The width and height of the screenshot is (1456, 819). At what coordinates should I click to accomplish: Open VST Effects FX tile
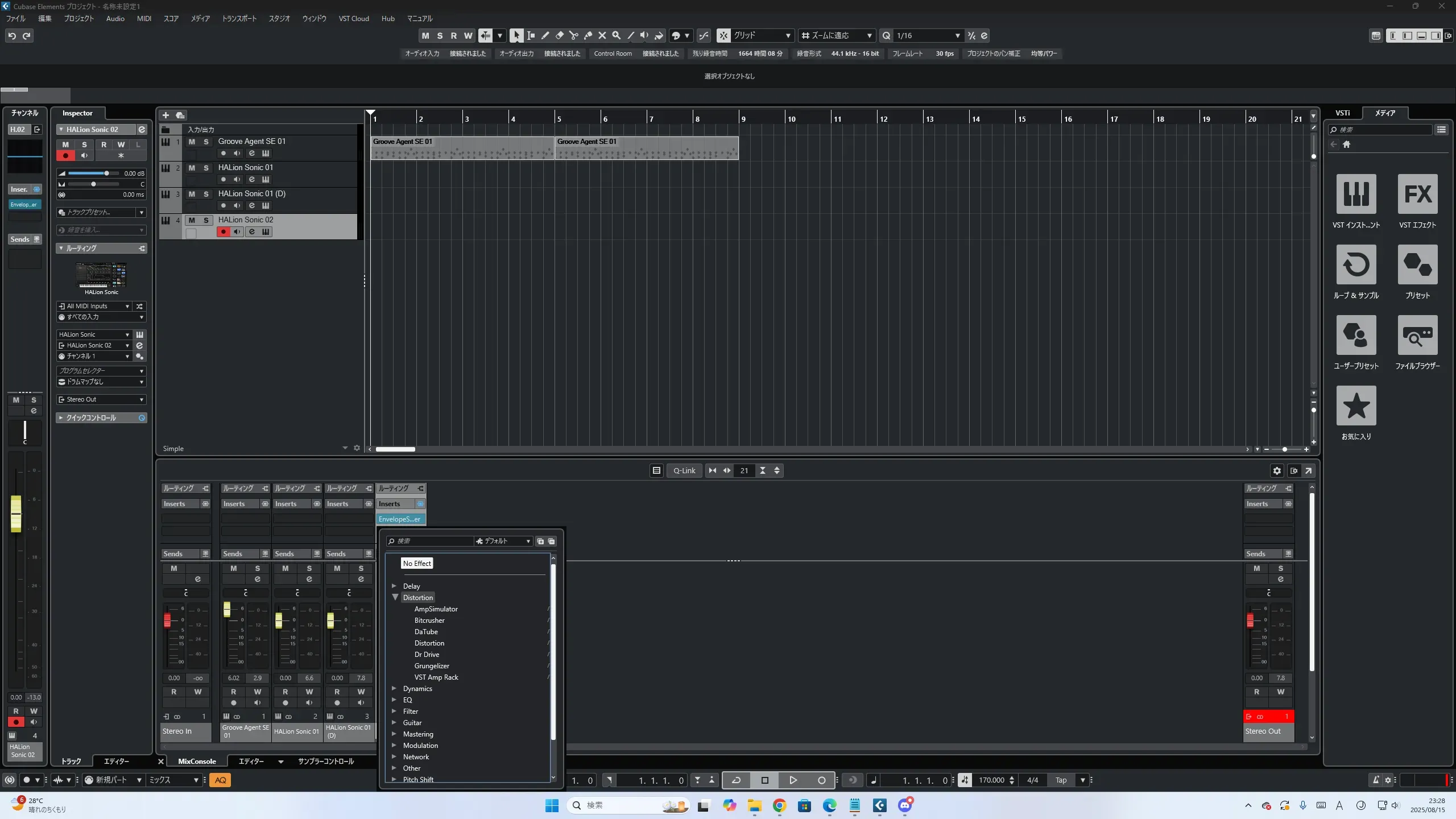[x=1417, y=195]
